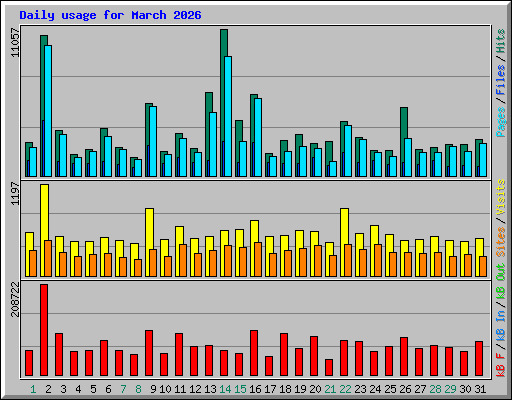Select the 208722 kB axis value
Viewport: 512px width, 400px height.
pyautogui.click(x=15, y=299)
